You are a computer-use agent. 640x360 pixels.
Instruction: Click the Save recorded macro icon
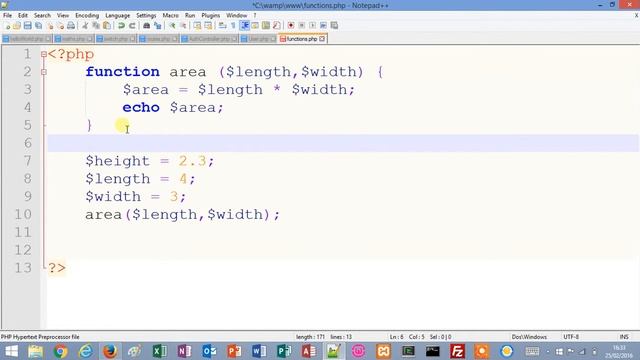point(334,26)
